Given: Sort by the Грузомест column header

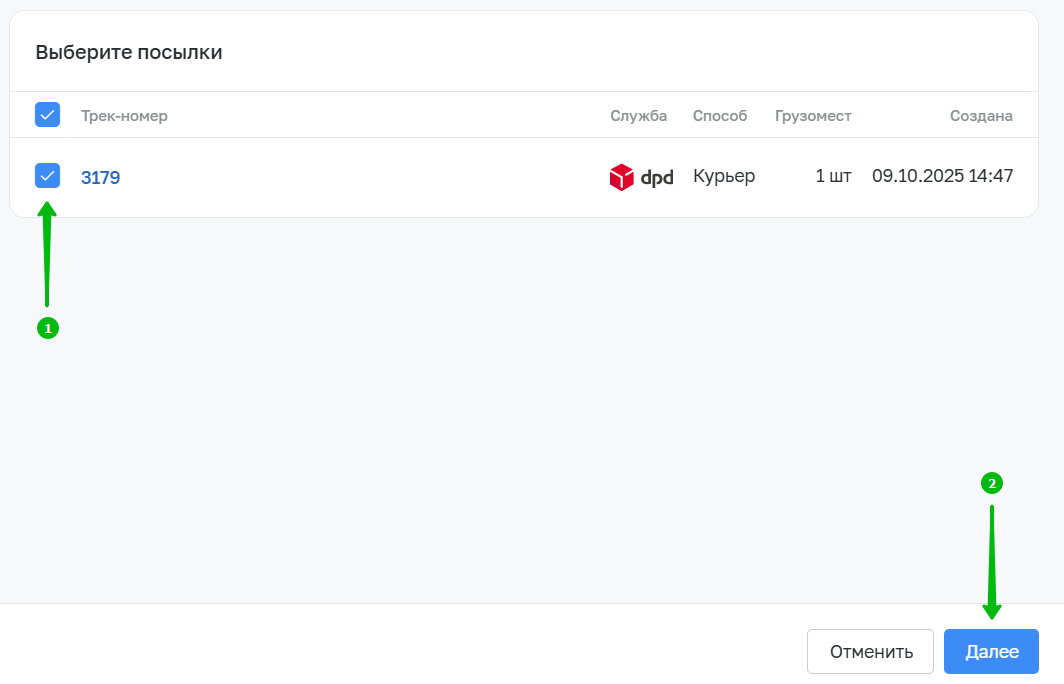Looking at the screenshot, I should 813,116.
